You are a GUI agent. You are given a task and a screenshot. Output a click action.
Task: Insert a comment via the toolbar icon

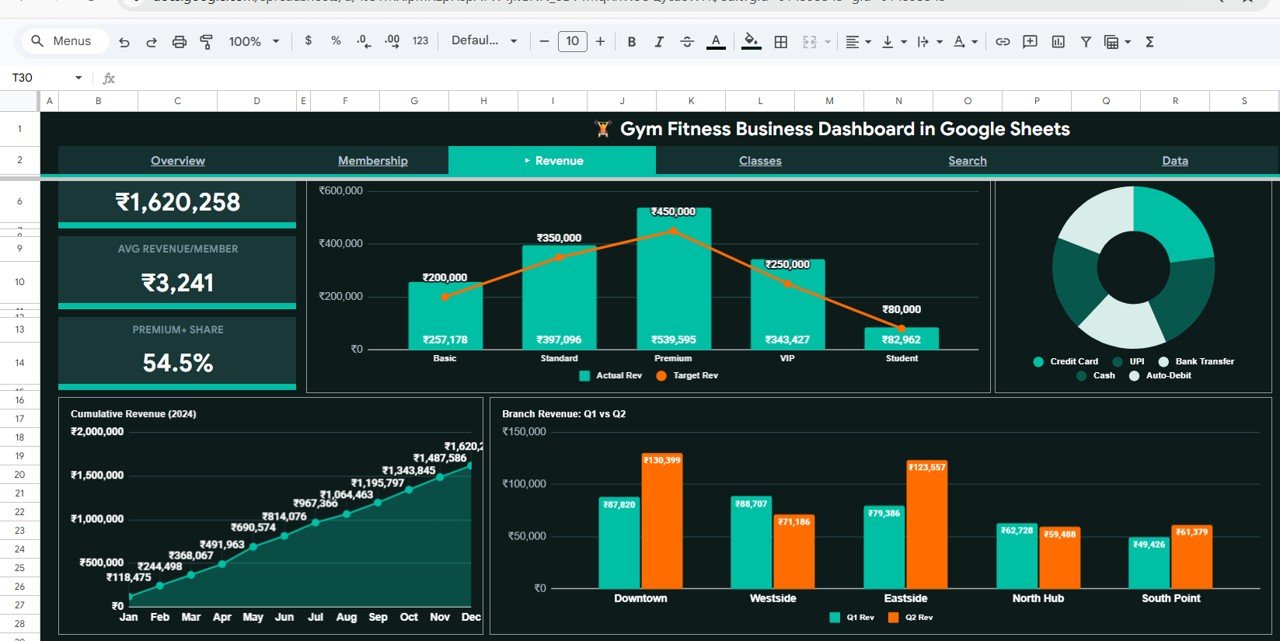click(x=1030, y=41)
